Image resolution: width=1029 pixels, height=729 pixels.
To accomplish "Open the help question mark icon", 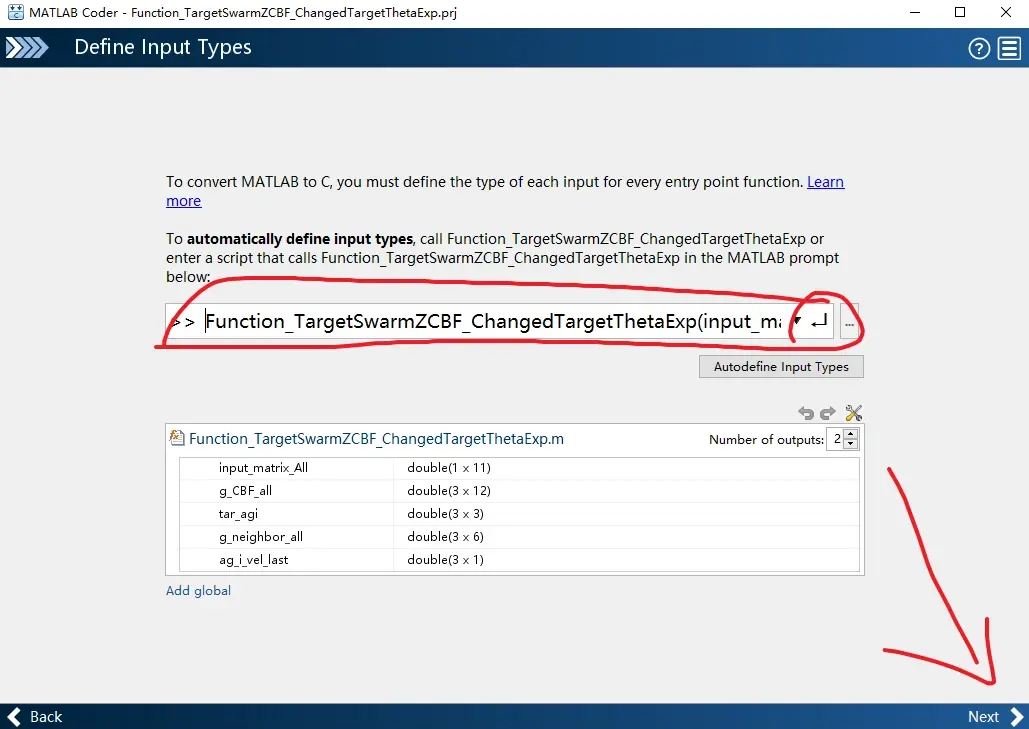I will [x=979, y=48].
